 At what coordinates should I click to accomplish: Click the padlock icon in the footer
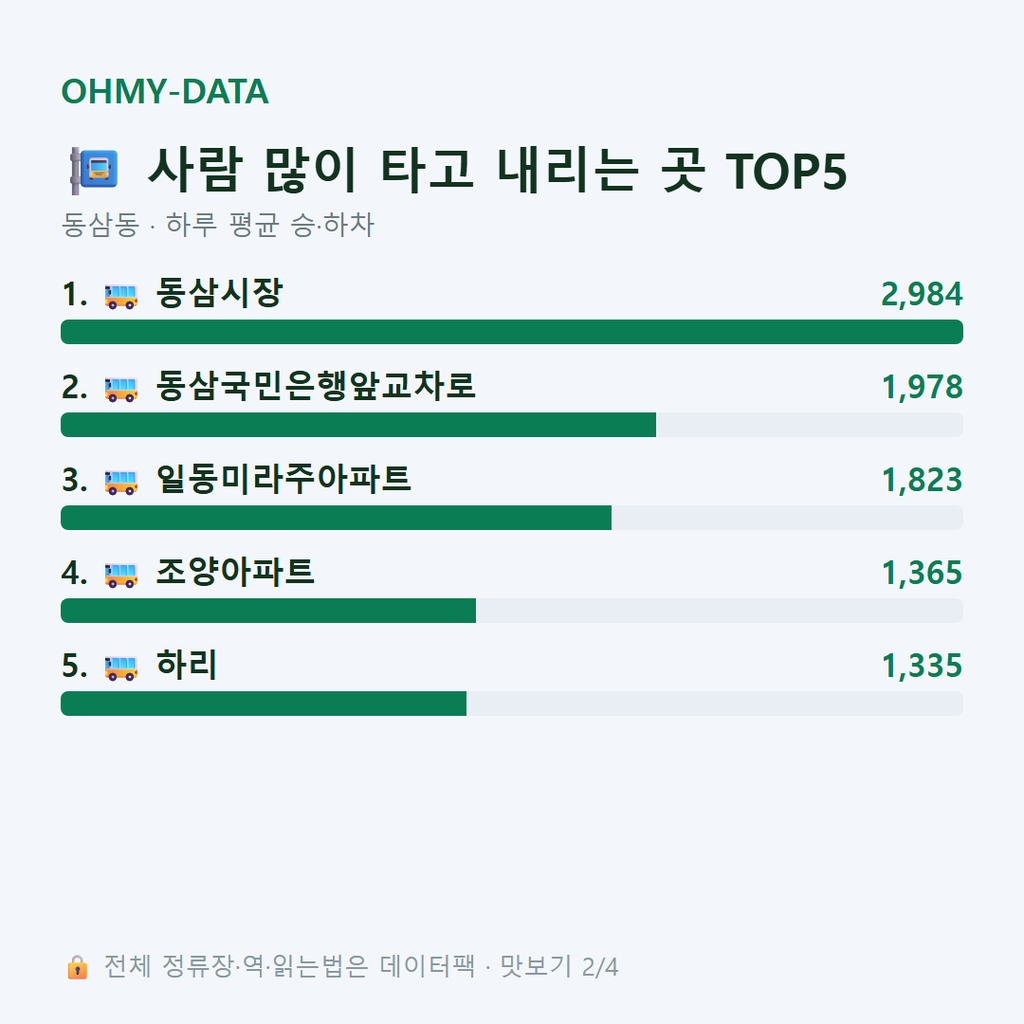pos(77,967)
